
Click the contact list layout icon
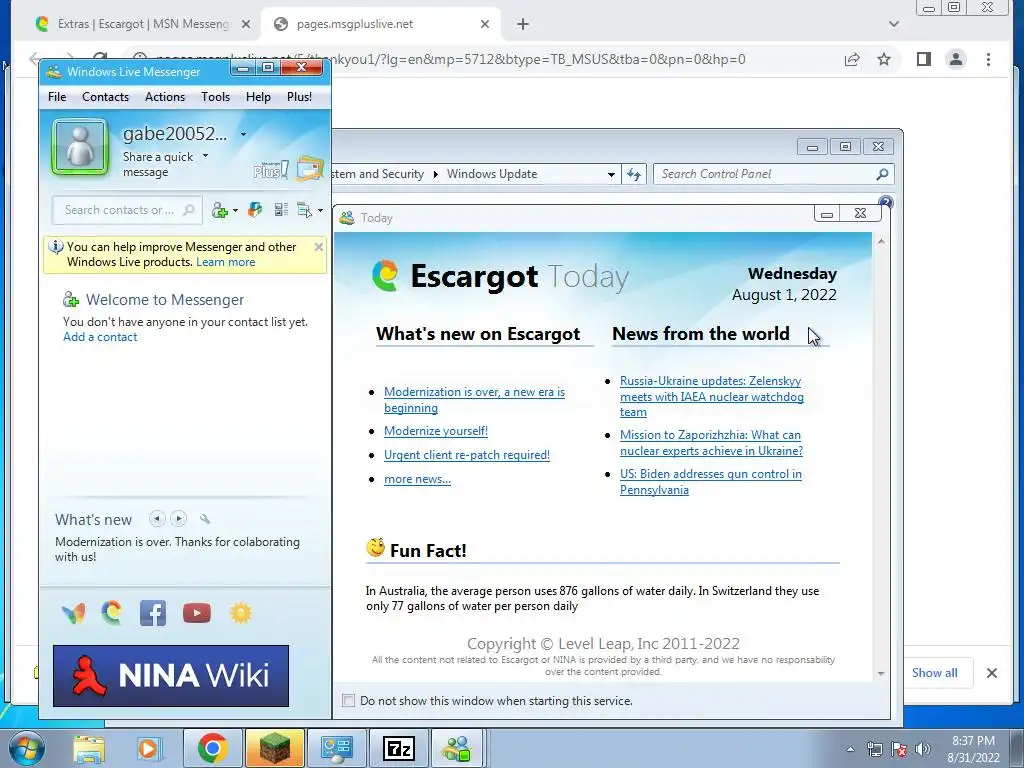[x=281, y=210]
